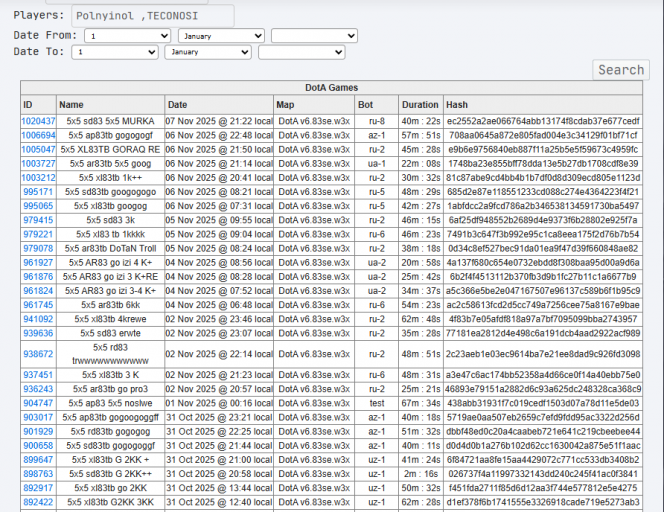664x512 pixels.
Task: Click the Bot column header
Action: coord(377,105)
